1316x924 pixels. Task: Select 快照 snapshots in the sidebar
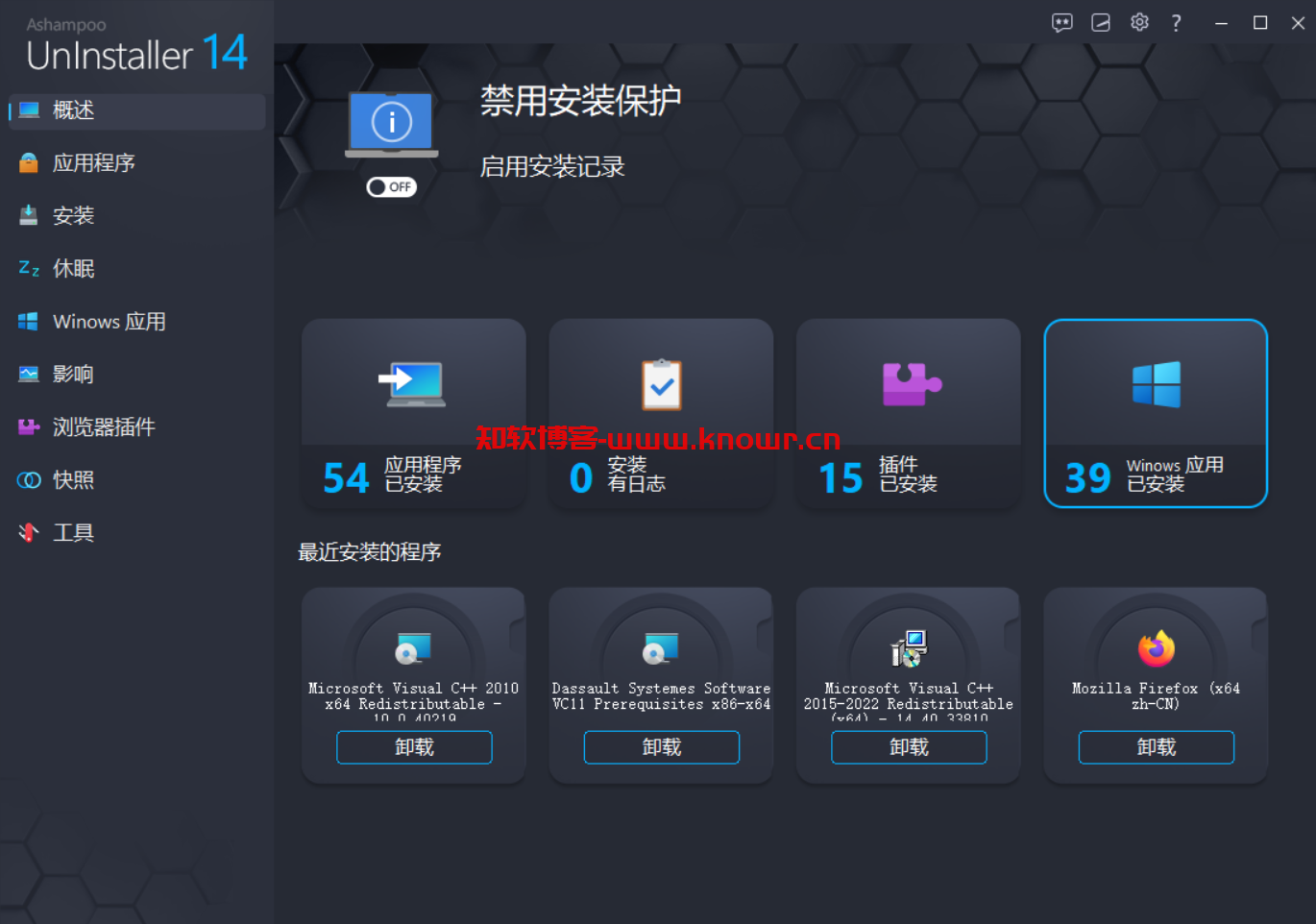click(x=137, y=480)
